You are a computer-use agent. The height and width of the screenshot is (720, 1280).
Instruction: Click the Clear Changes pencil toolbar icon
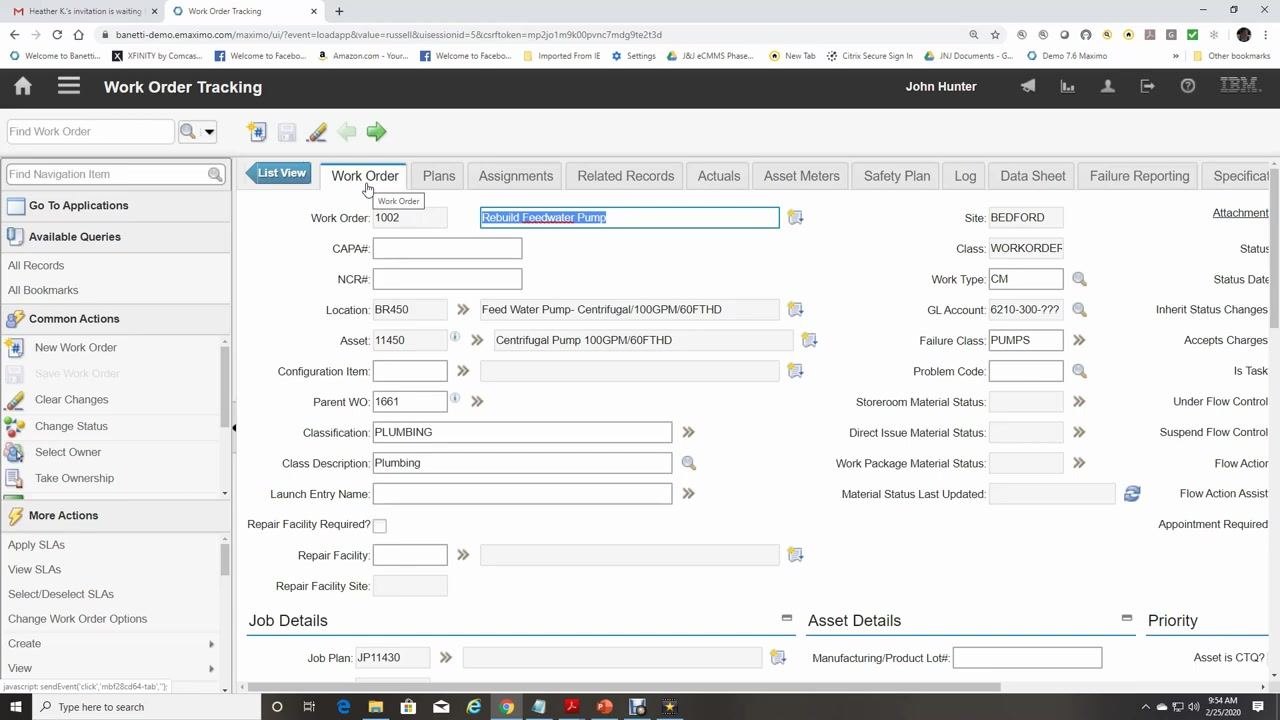pos(317,132)
